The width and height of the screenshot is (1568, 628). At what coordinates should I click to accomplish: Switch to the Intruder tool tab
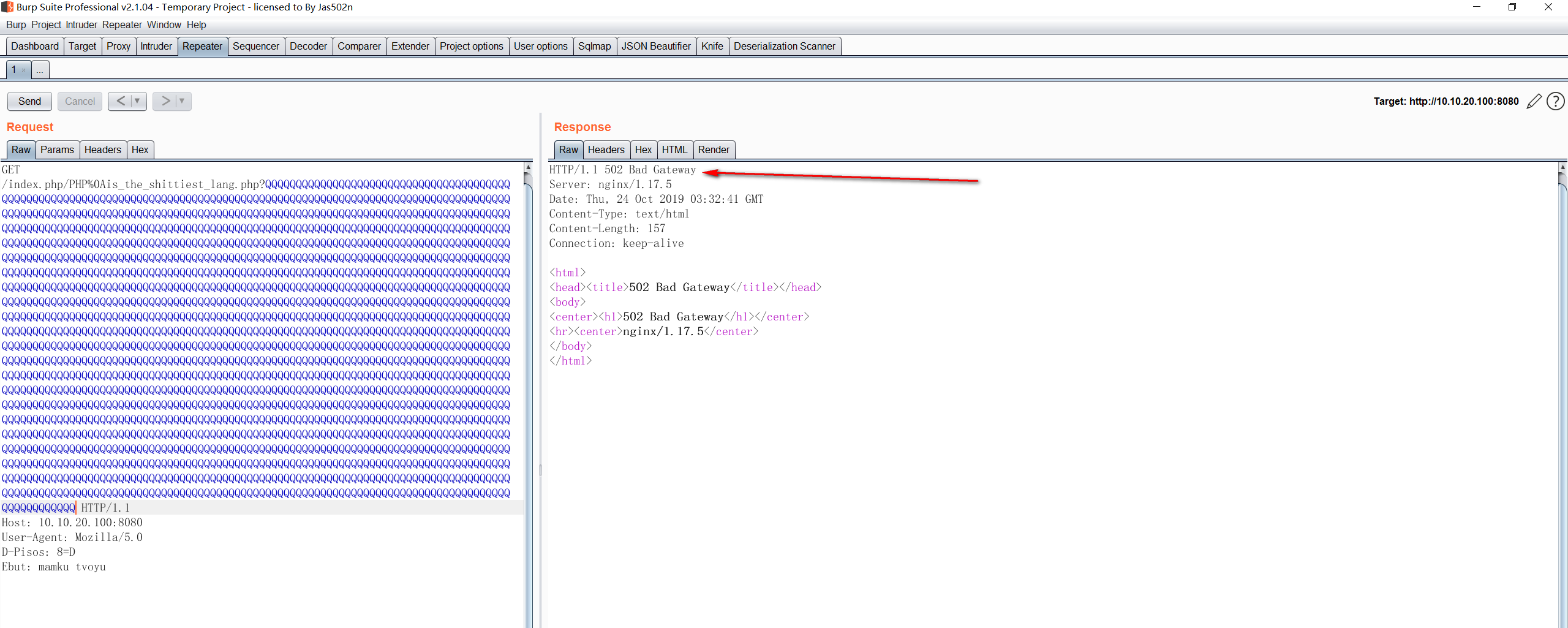point(156,47)
